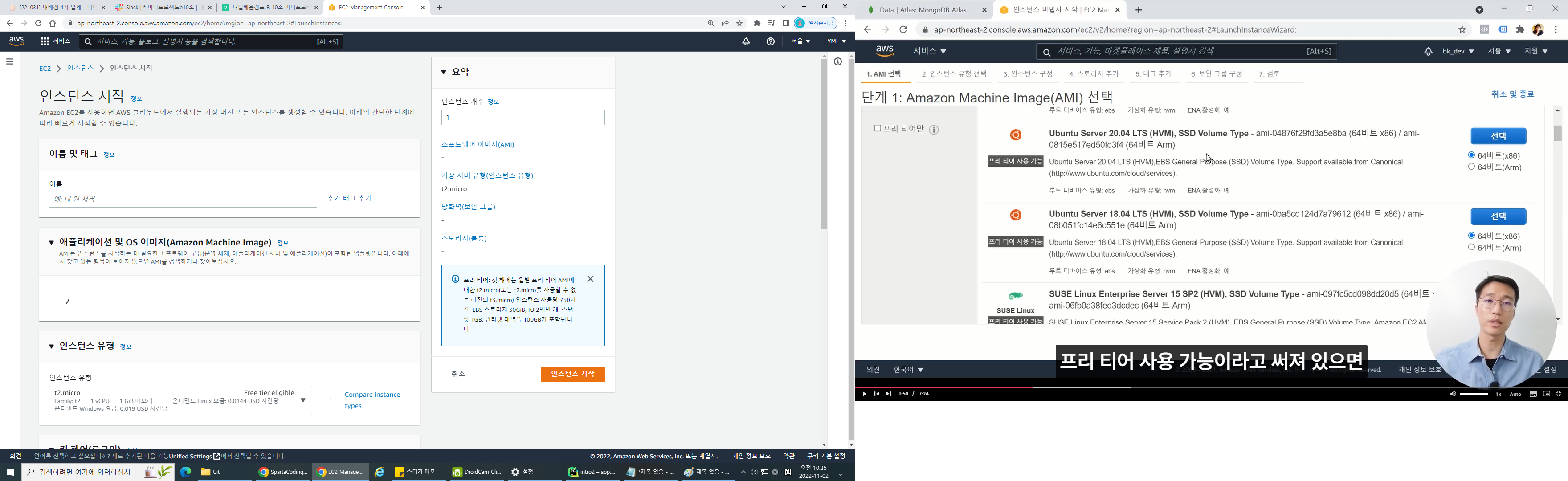Image resolution: width=1568 pixels, height=481 pixels.
Task: Seek on the video progress bar
Action: pos(1211,387)
